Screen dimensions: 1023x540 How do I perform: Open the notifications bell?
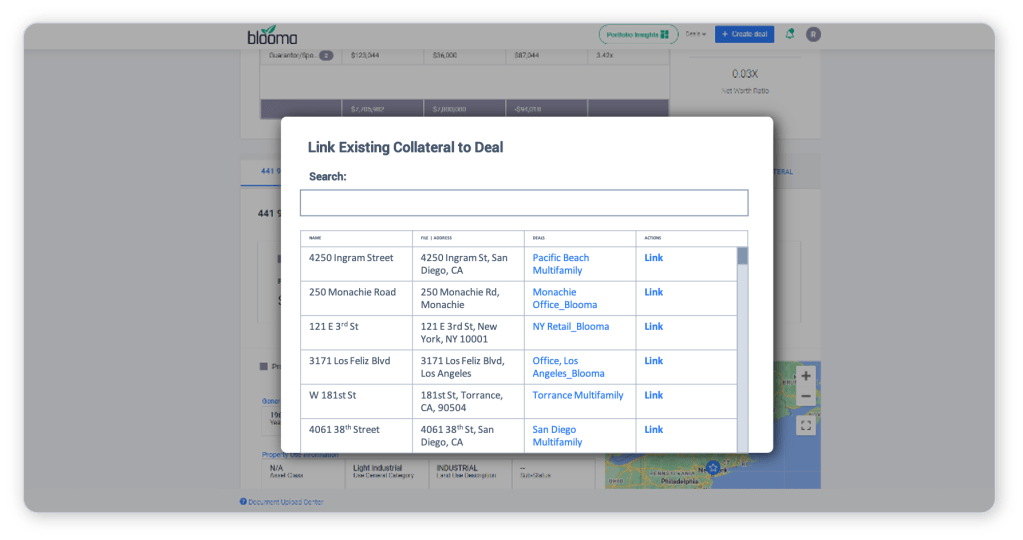click(790, 34)
